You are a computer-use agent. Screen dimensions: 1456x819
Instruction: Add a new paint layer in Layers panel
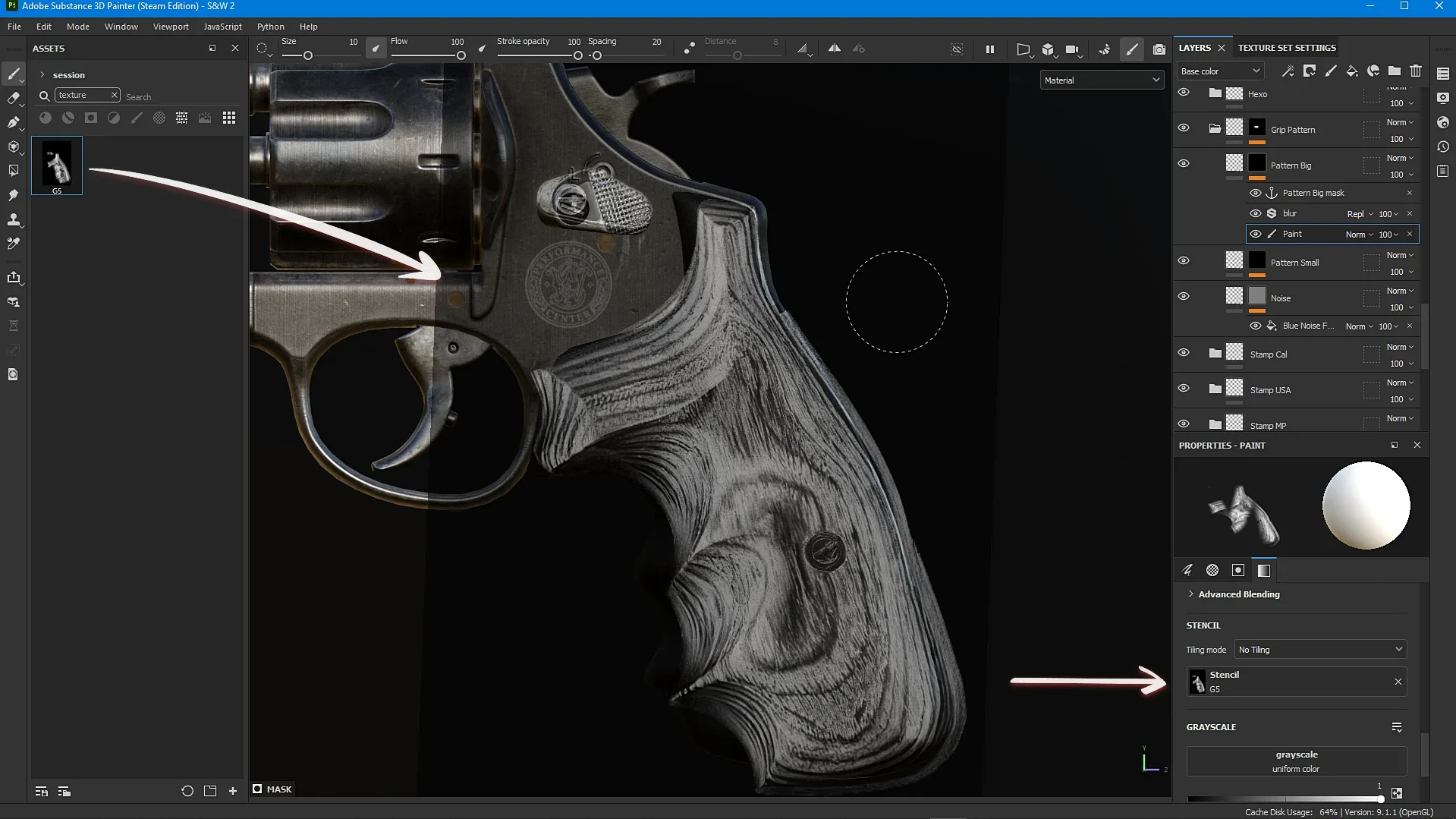[x=1330, y=71]
